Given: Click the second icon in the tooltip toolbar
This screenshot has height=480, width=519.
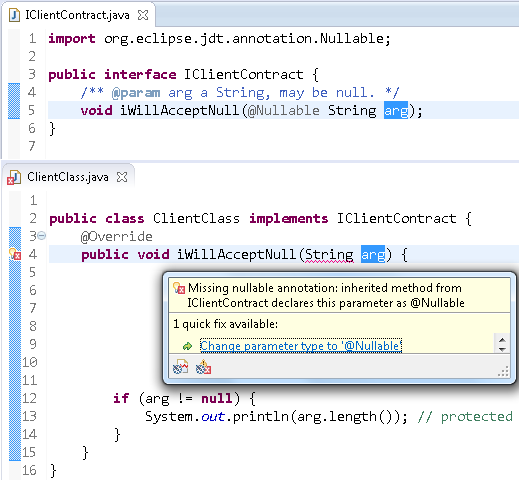Looking at the screenshot, I should (x=203, y=367).
